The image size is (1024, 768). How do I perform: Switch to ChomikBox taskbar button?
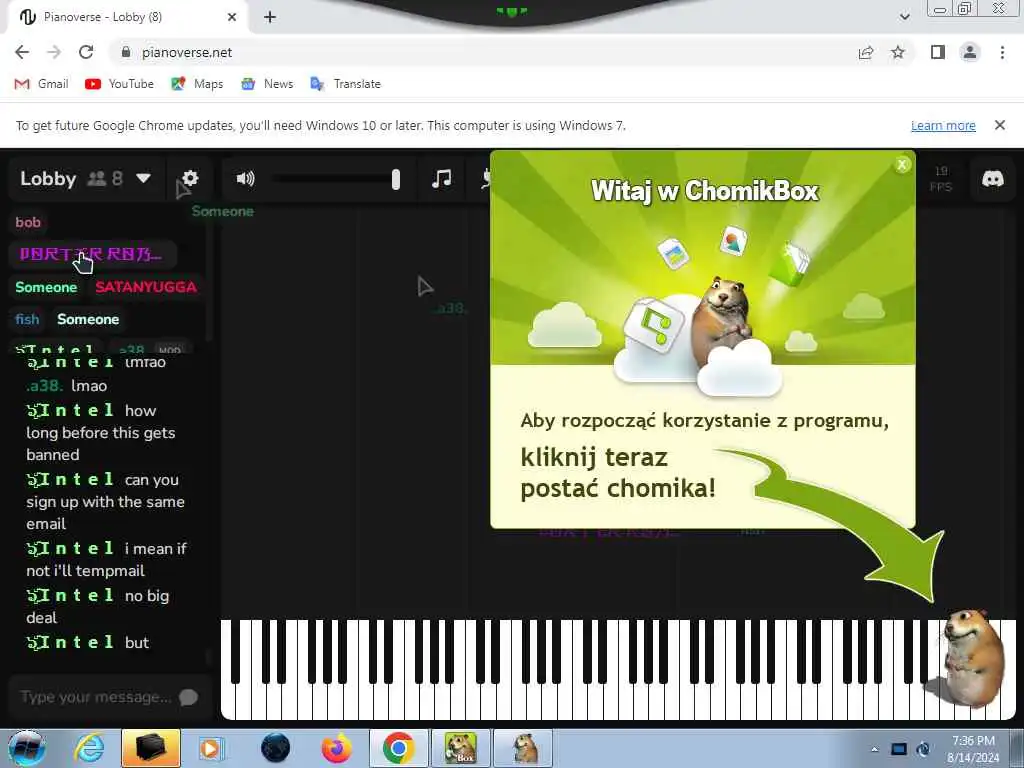460,748
